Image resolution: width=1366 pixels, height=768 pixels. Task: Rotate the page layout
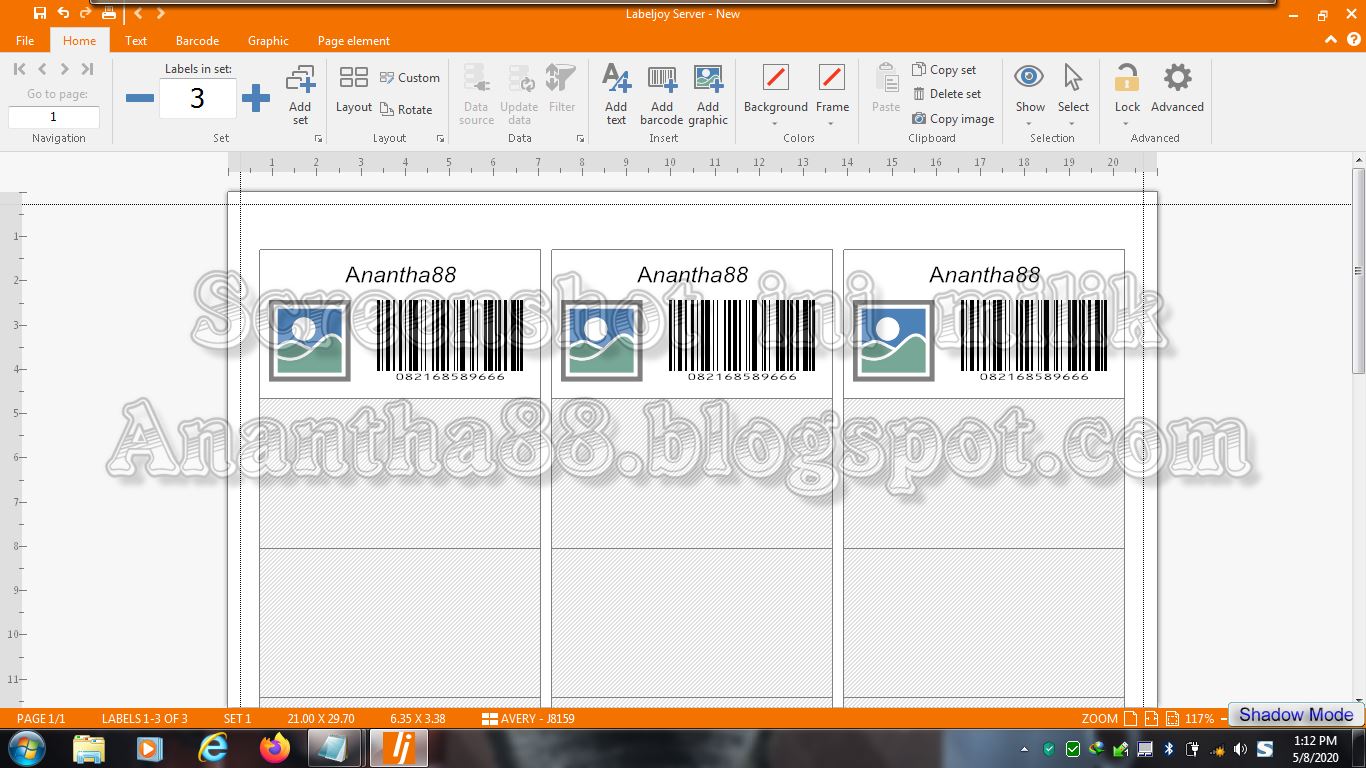tap(407, 110)
